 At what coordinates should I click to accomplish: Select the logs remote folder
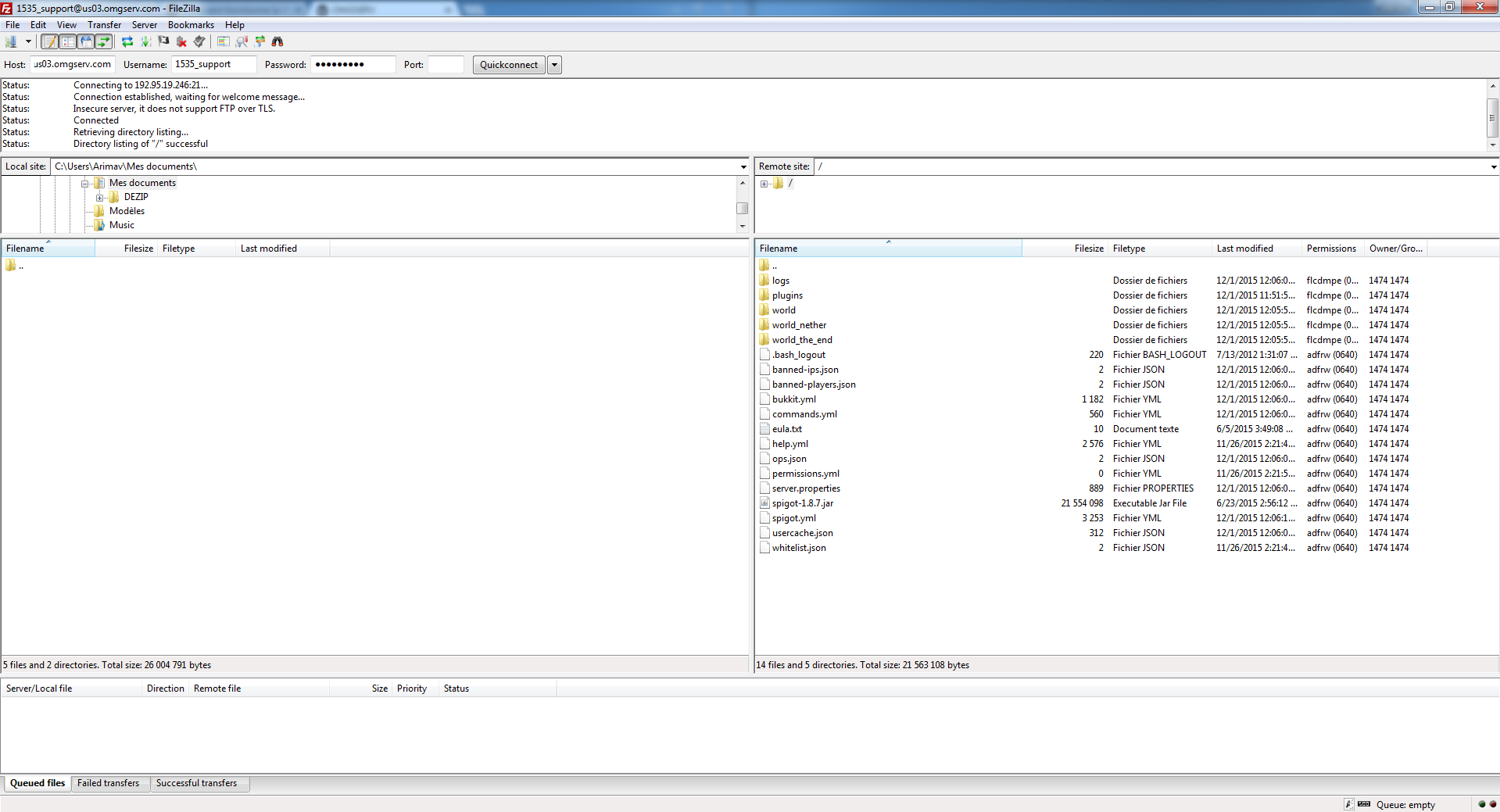(x=780, y=281)
